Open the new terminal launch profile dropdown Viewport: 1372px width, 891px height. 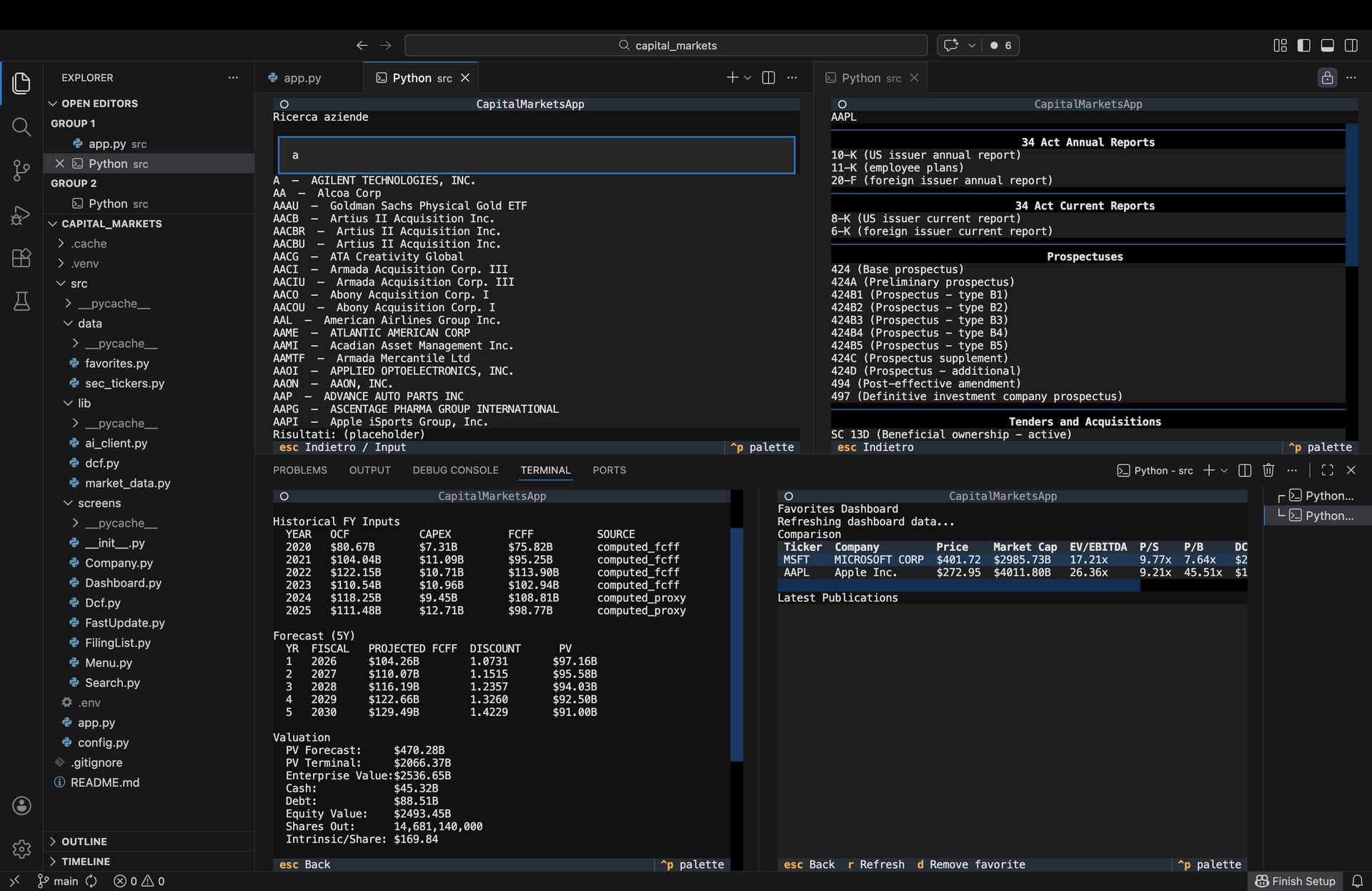[x=1224, y=469]
